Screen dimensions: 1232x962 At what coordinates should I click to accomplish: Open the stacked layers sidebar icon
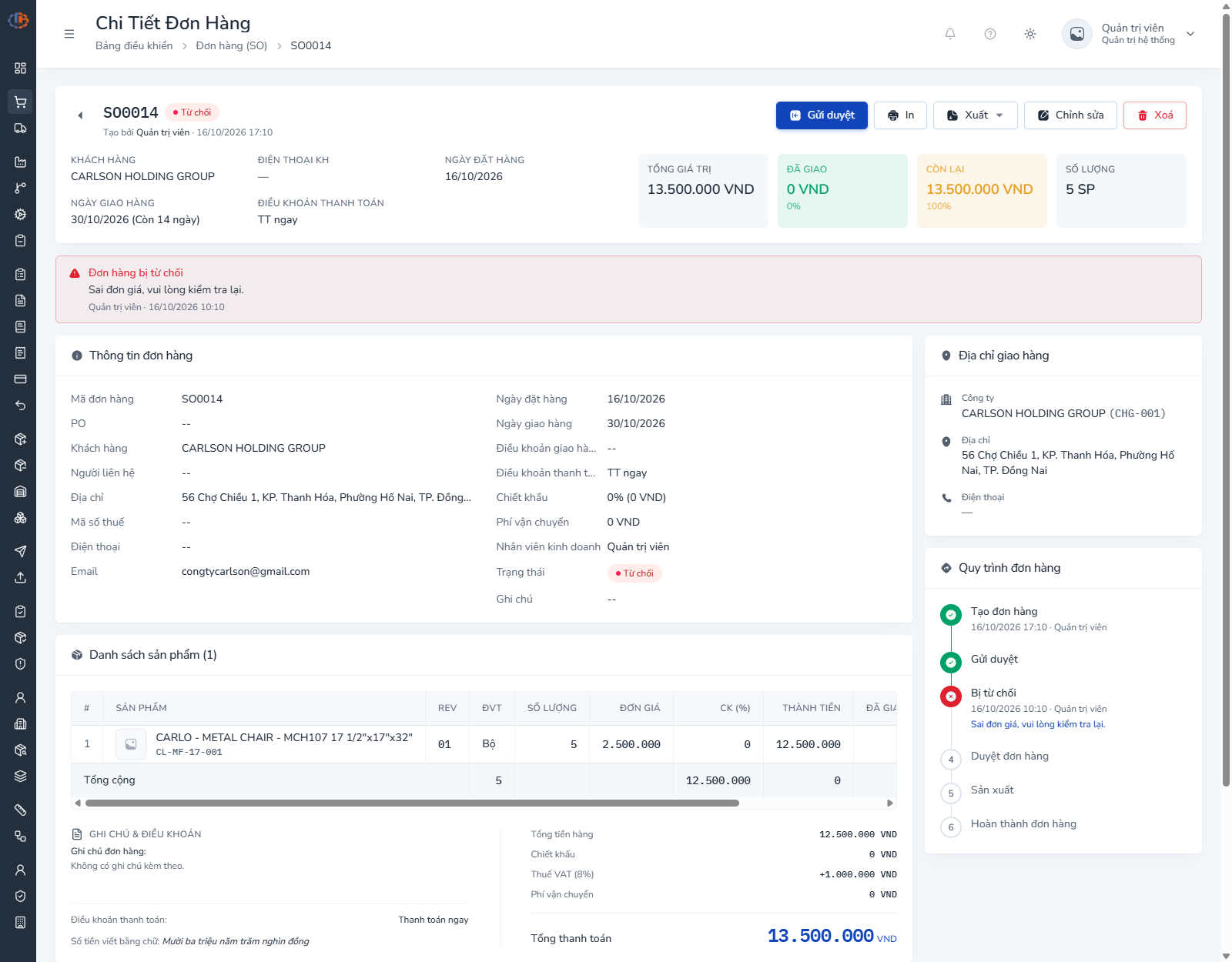click(x=20, y=776)
